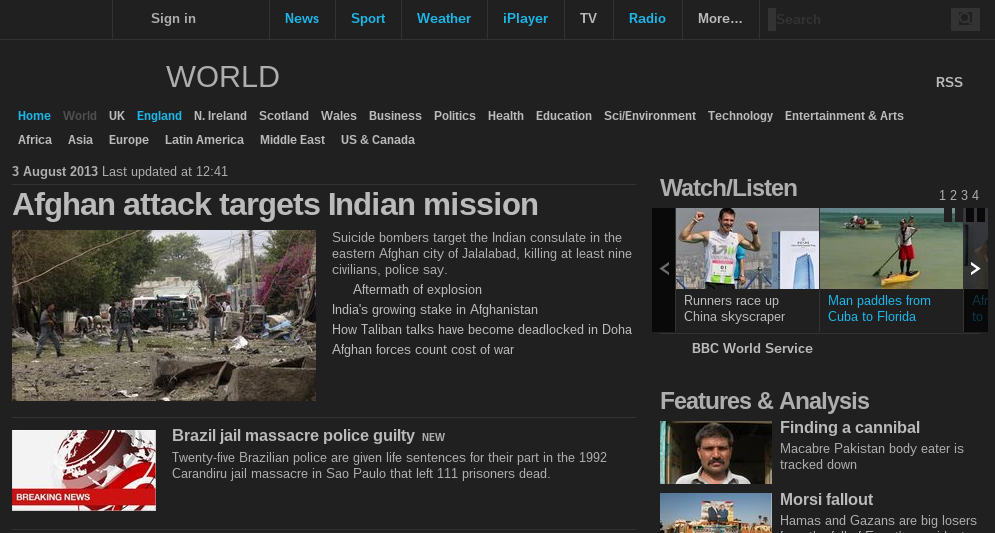Click the search magnifier icon
Screen dimensions: 995x533
tap(965, 19)
